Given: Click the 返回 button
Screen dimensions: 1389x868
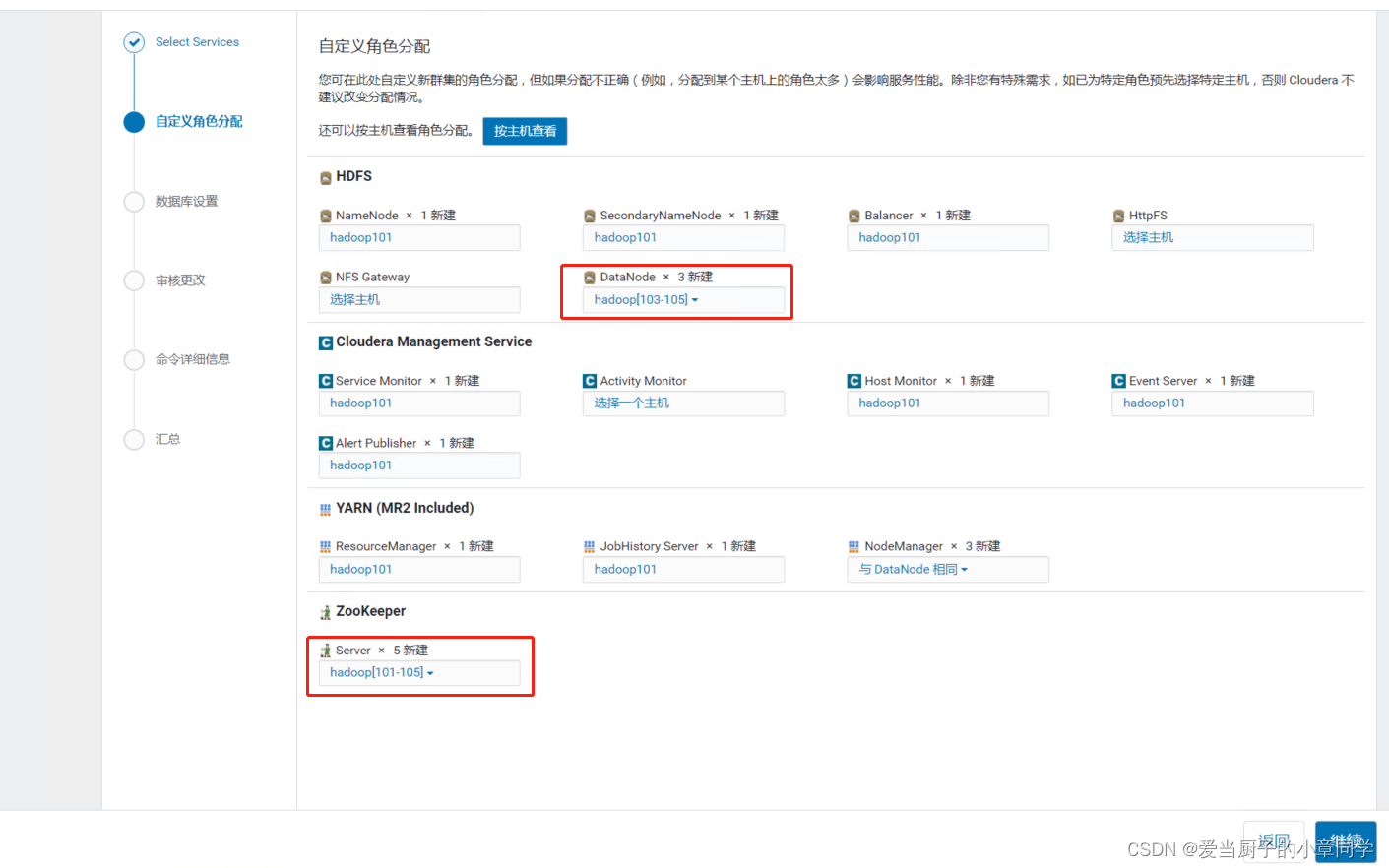Looking at the screenshot, I should click(1274, 841).
